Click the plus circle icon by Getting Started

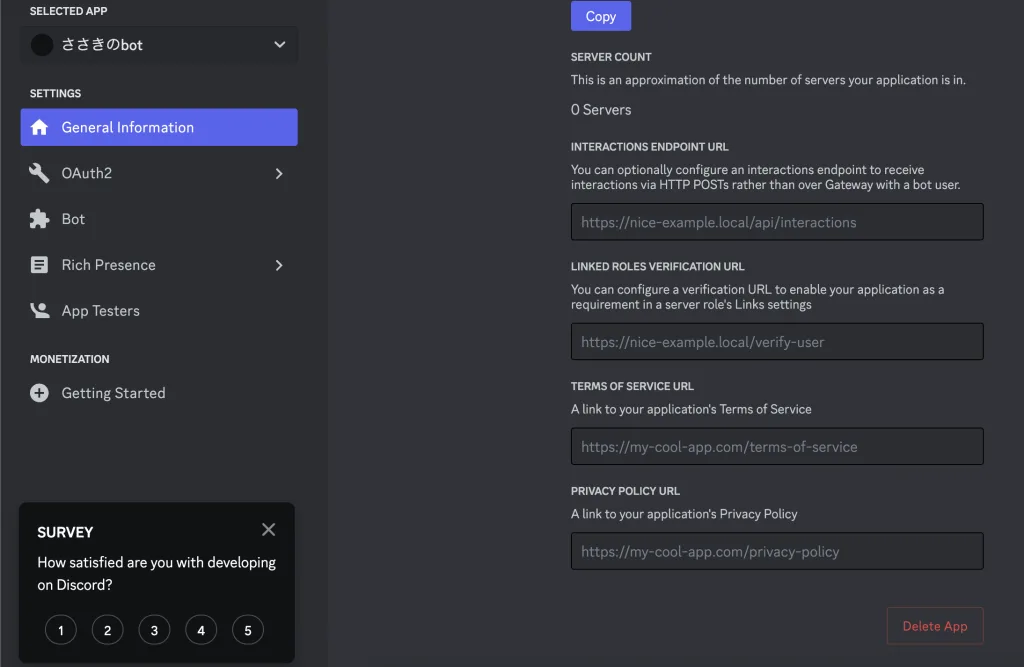click(39, 393)
